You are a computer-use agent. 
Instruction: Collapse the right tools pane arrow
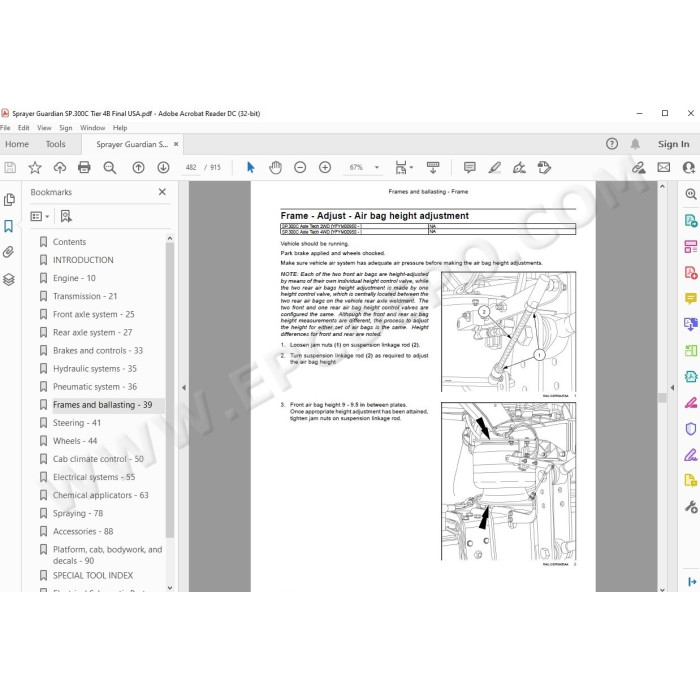tap(672, 388)
